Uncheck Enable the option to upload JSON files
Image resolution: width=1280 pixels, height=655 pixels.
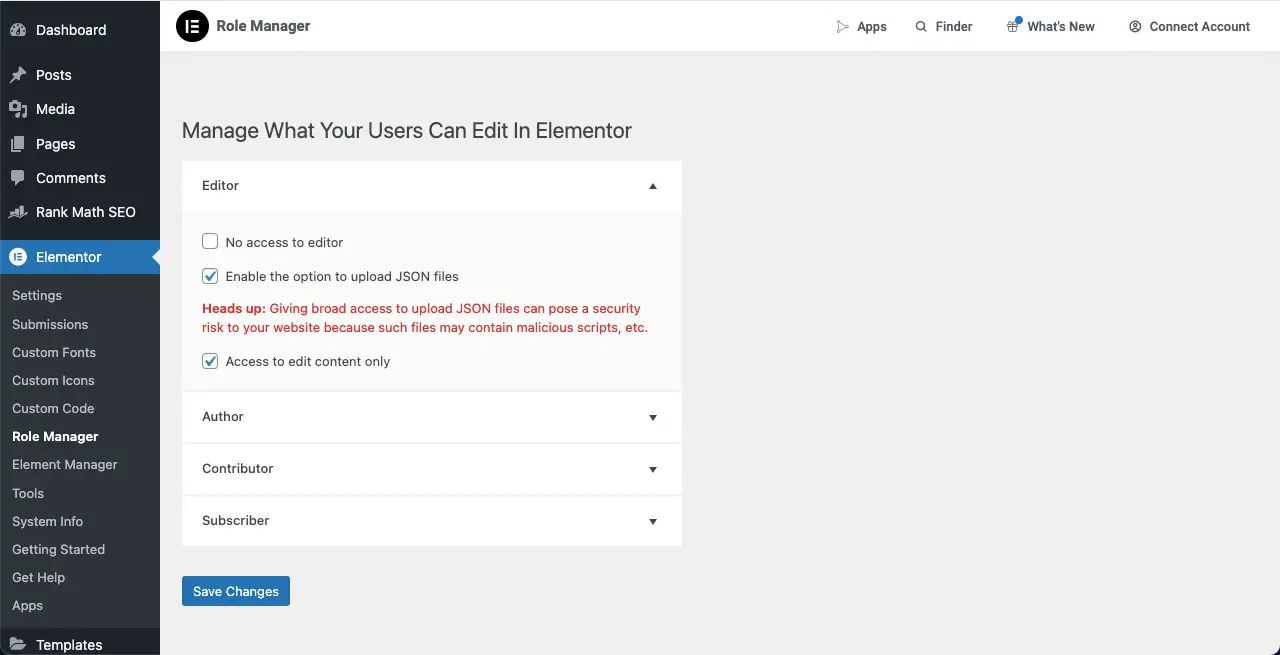point(210,276)
